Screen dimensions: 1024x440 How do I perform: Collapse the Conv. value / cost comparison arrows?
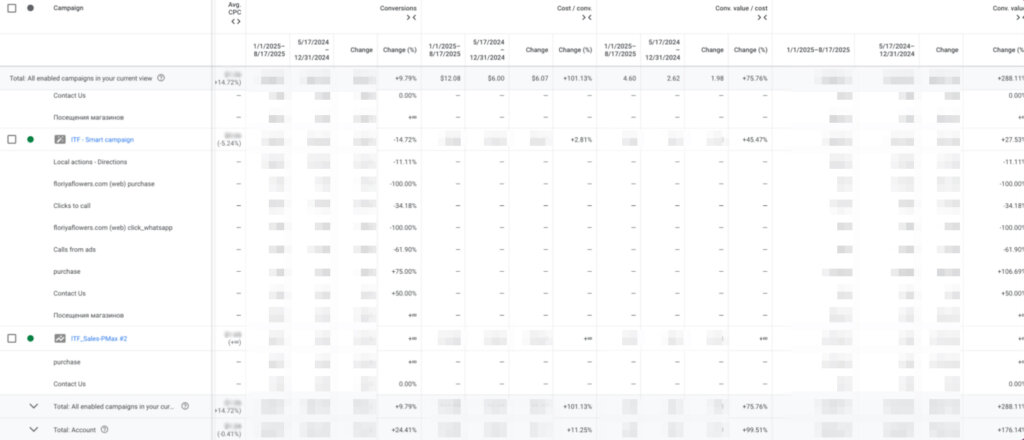[761, 18]
